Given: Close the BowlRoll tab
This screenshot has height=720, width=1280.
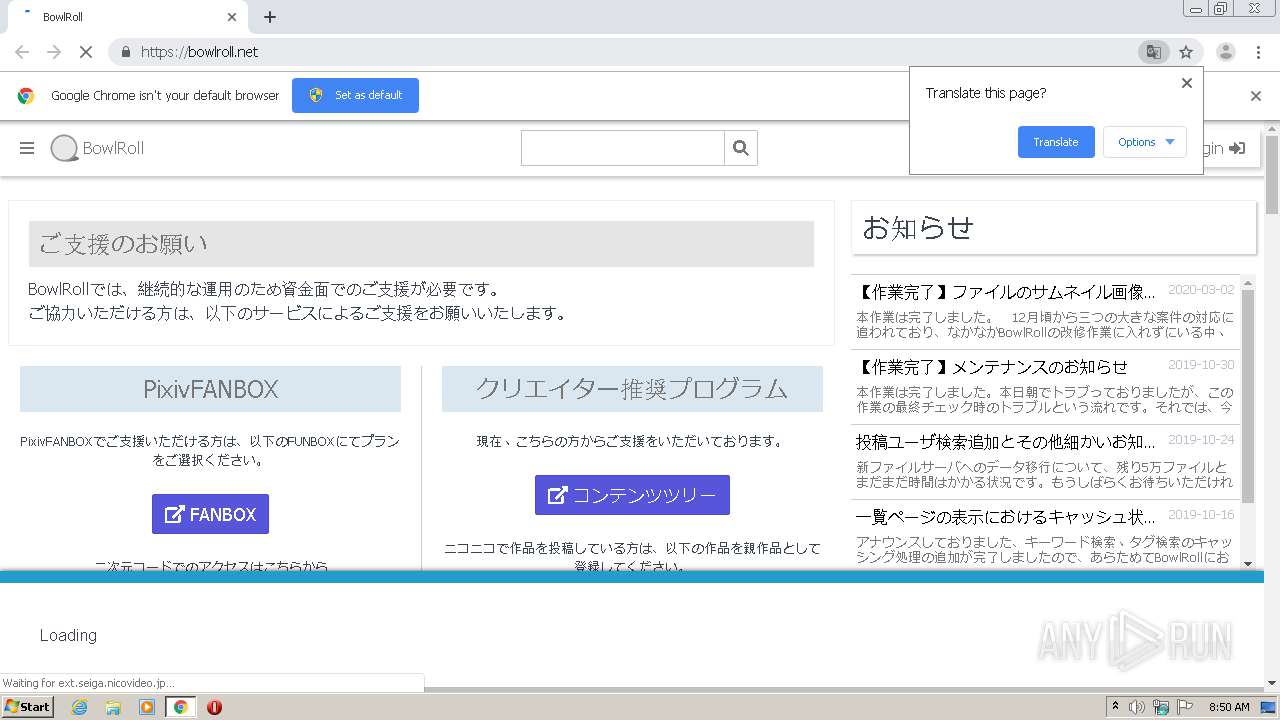Looking at the screenshot, I should [232, 17].
